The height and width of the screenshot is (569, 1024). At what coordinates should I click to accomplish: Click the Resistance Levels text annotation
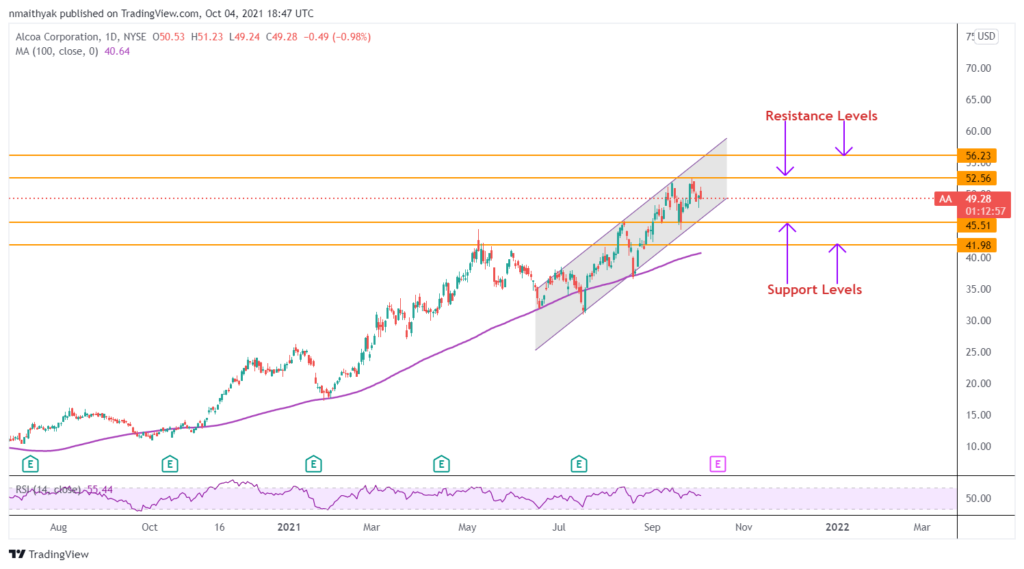[821, 116]
